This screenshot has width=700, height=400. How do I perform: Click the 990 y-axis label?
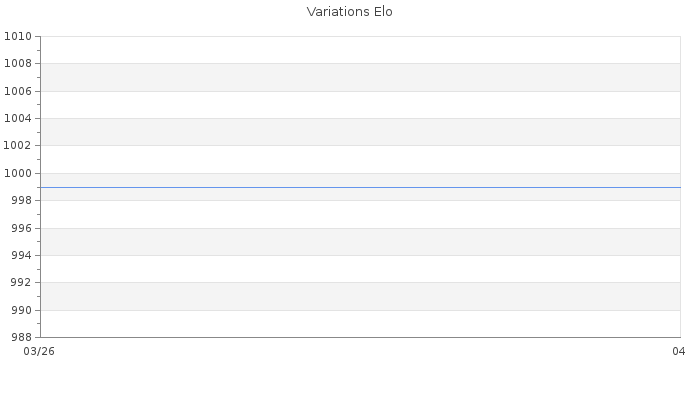[21, 310]
